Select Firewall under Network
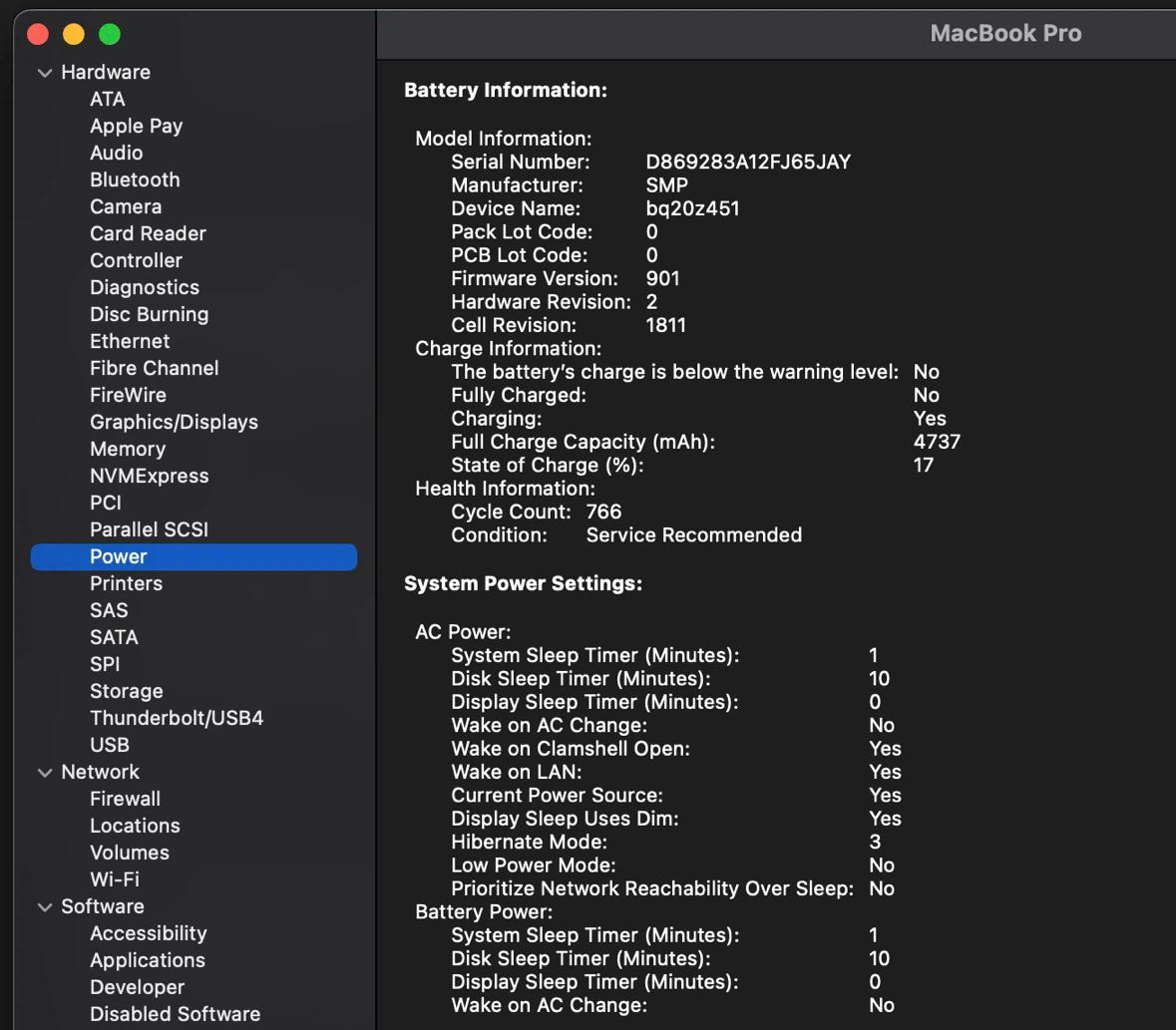Viewport: 1176px width, 1030px height. click(x=126, y=799)
